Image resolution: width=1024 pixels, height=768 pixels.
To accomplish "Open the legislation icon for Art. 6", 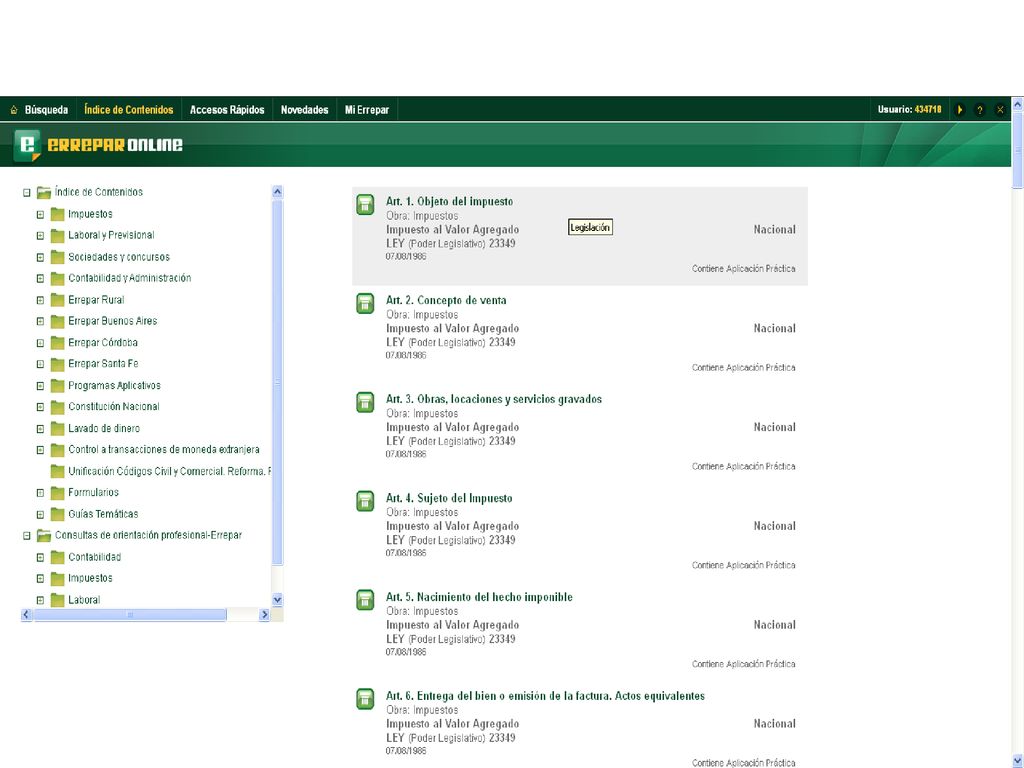I will tap(365, 699).
